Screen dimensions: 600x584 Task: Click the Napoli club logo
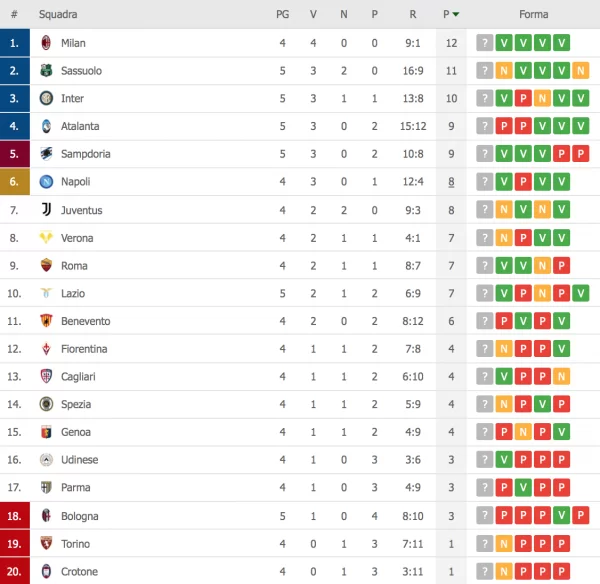point(45,182)
